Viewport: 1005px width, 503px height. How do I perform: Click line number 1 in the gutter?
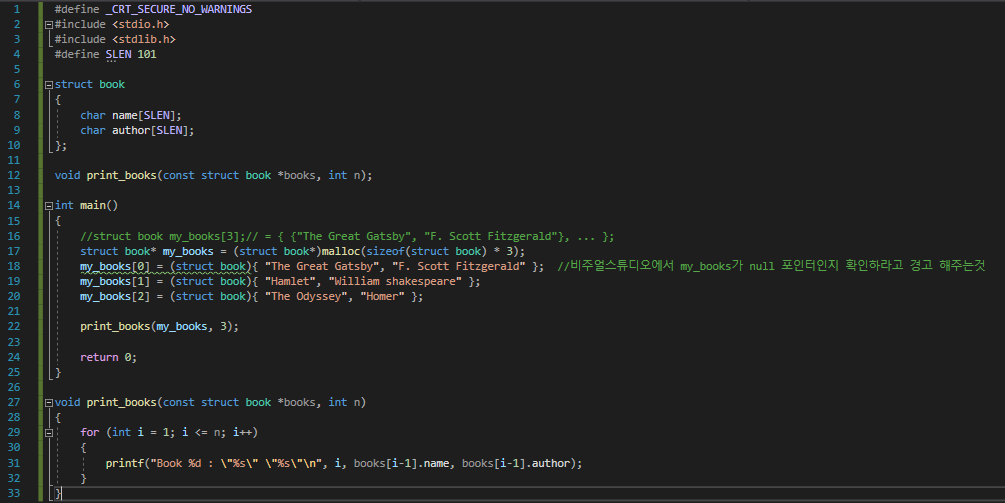click(x=17, y=10)
